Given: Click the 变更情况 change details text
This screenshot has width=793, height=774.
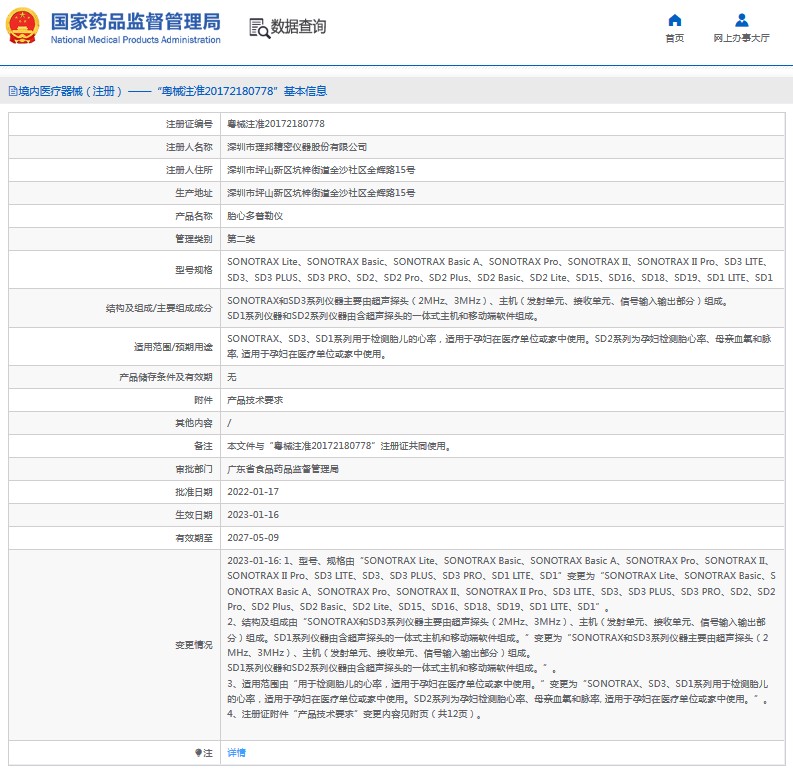Looking at the screenshot, I should point(501,637).
